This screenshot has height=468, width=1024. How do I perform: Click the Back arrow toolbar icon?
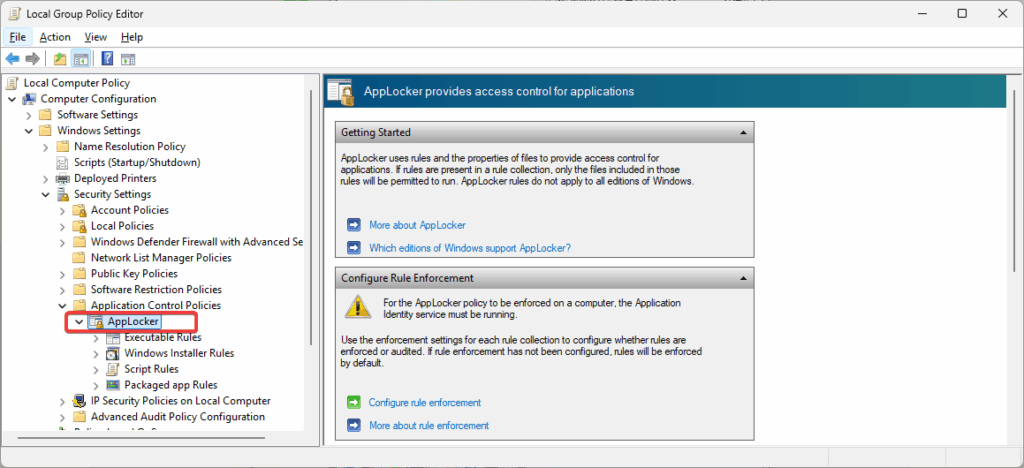click(12, 59)
